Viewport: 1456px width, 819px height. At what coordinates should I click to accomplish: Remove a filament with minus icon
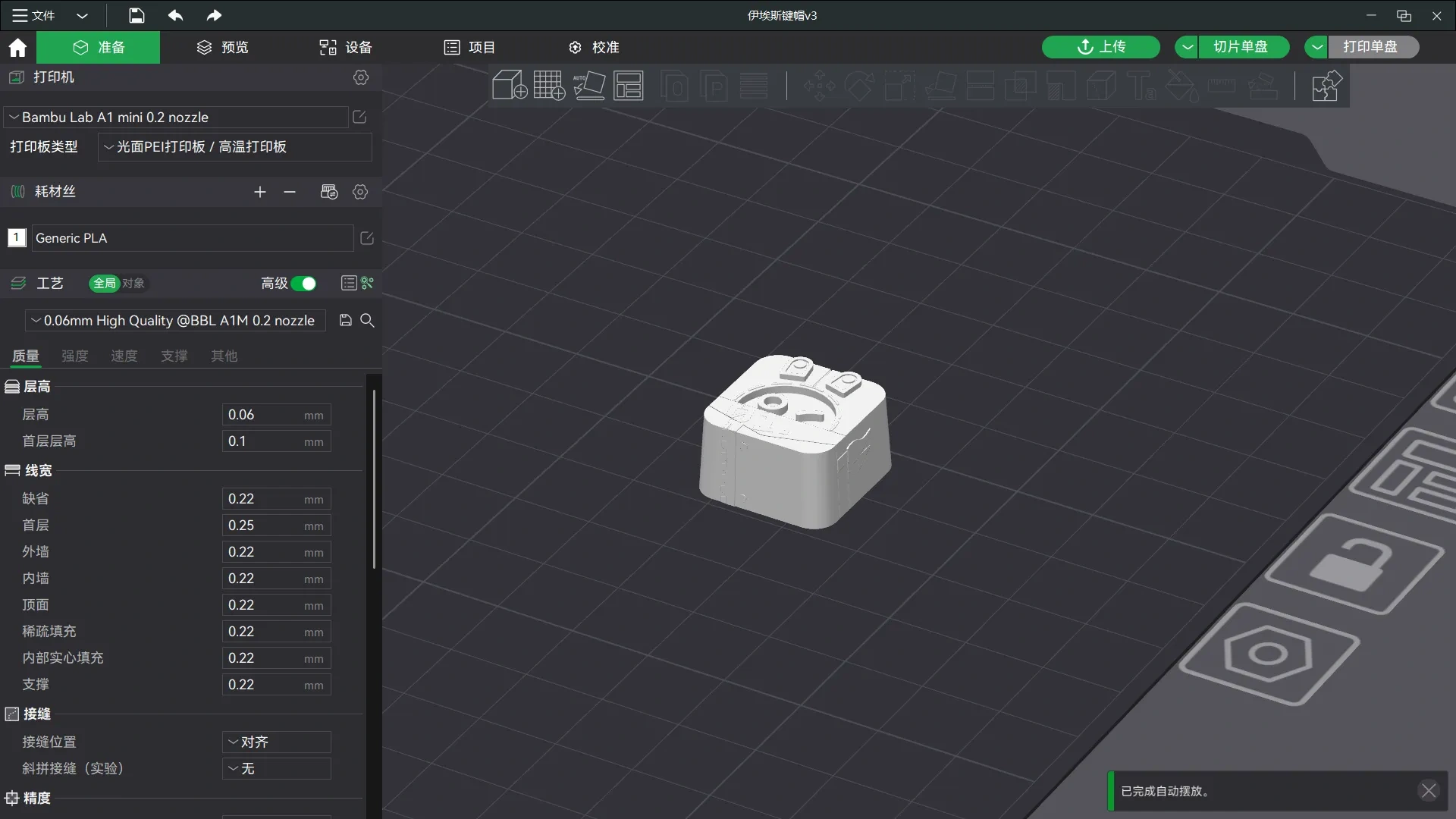[x=290, y=192]
